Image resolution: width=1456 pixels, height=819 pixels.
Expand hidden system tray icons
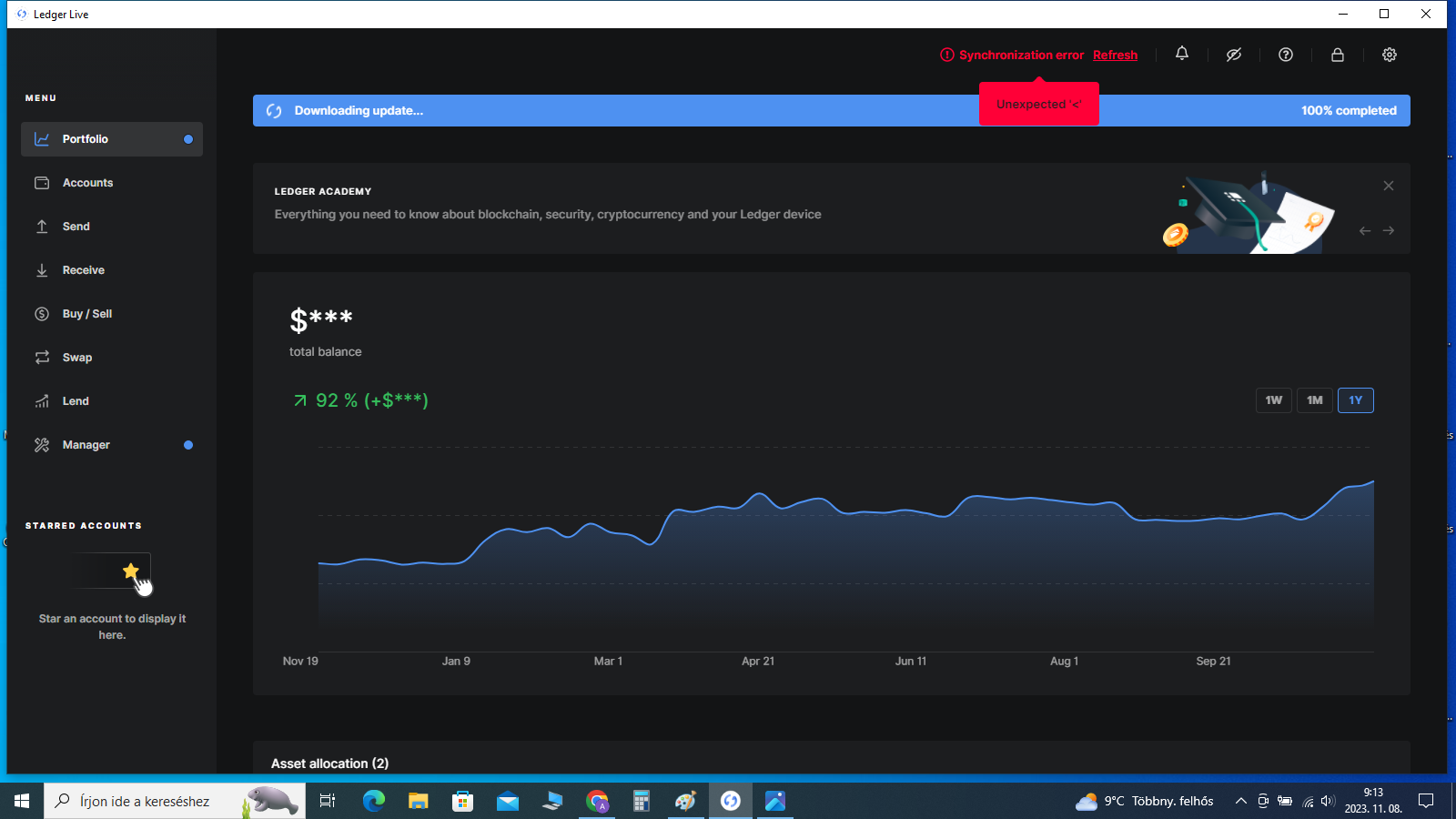1240,801
